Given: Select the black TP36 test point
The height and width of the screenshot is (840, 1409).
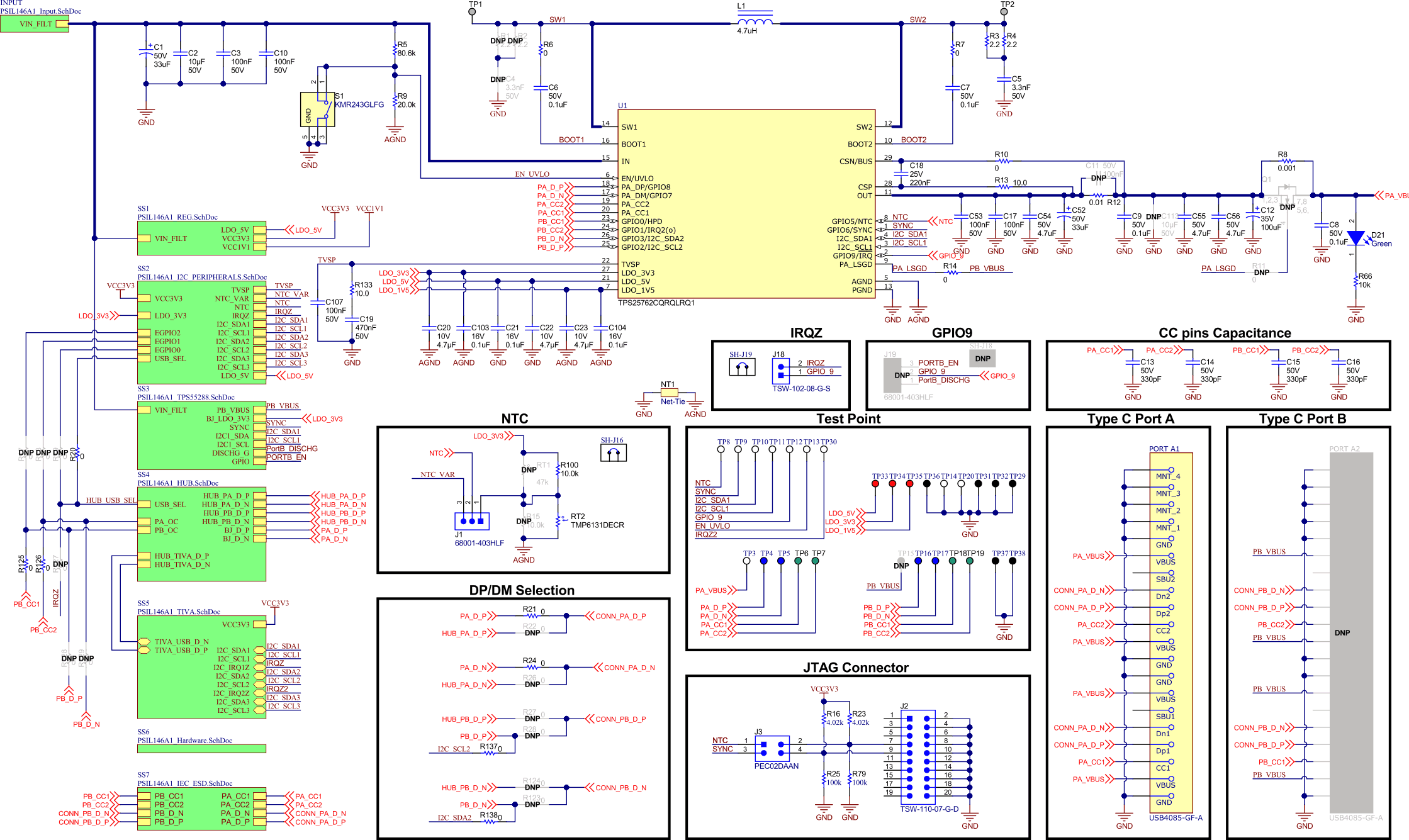Looking at the screenshot, I should point(927,483).
